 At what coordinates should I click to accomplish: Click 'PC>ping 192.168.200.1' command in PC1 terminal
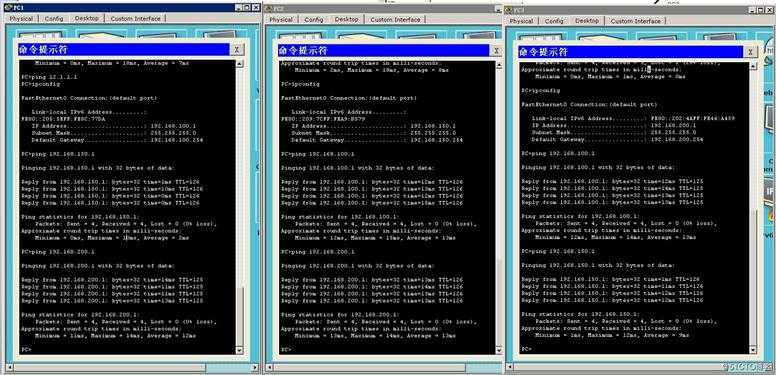(x=58, y=252)
